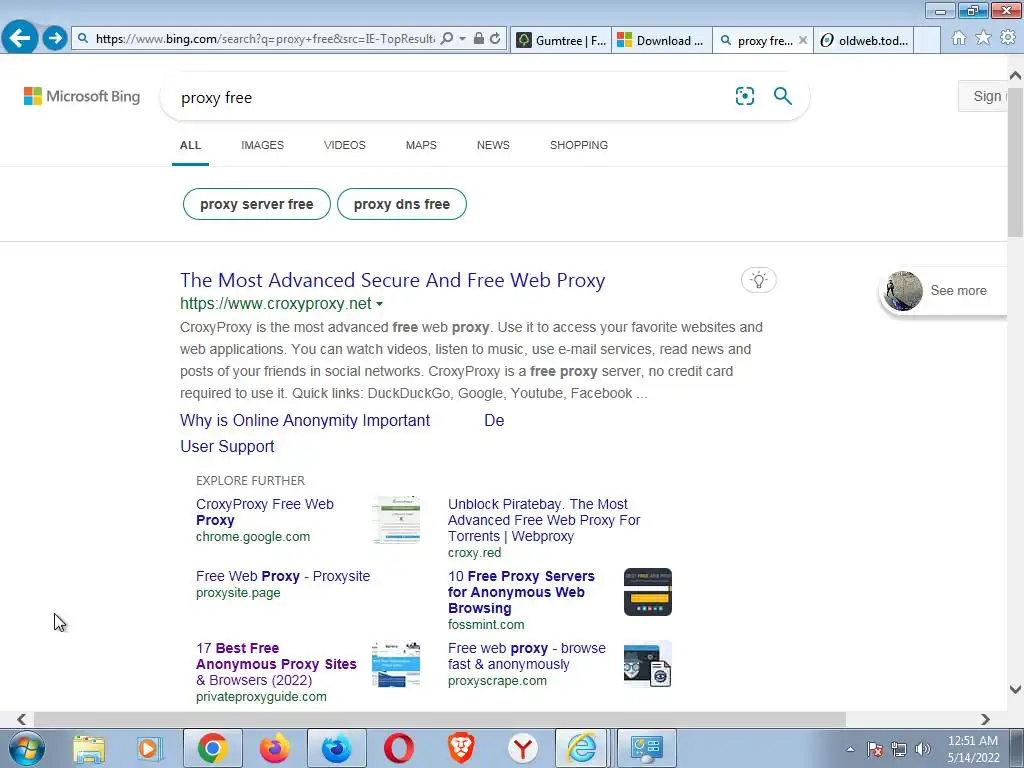The width and height of the screenshot is (1024, 768).
Task: Switch to the Download tab
Action: (662, 40)
